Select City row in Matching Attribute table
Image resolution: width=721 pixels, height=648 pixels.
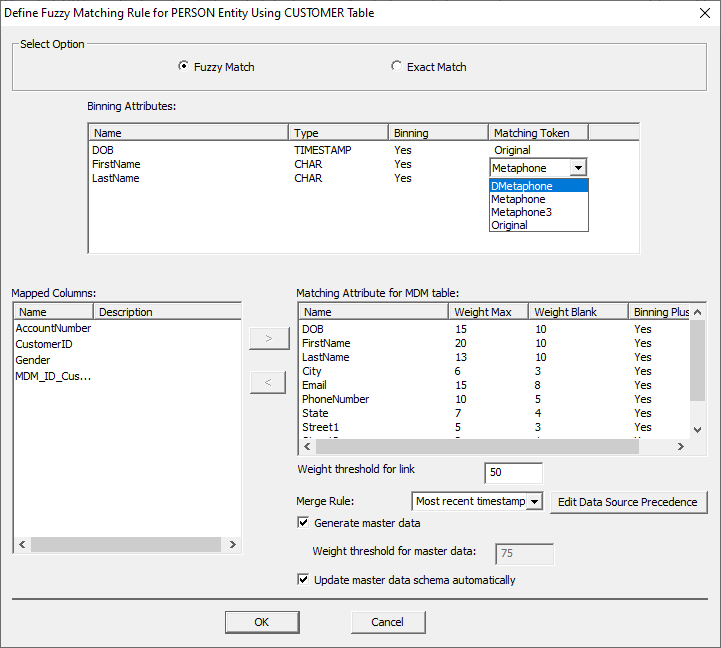pyautogui.click(x=494, y=371)
